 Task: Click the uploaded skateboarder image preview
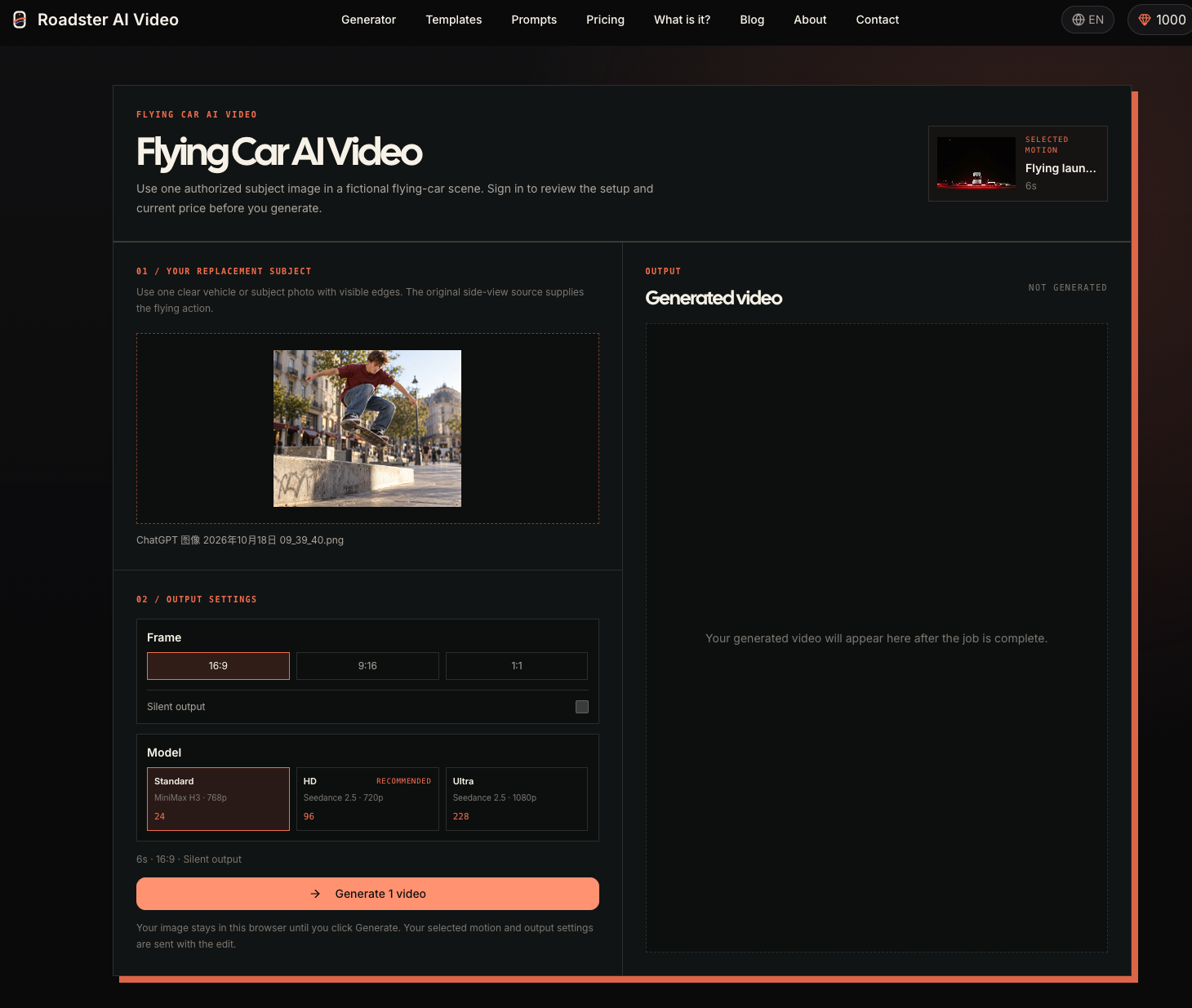point(367,429)
